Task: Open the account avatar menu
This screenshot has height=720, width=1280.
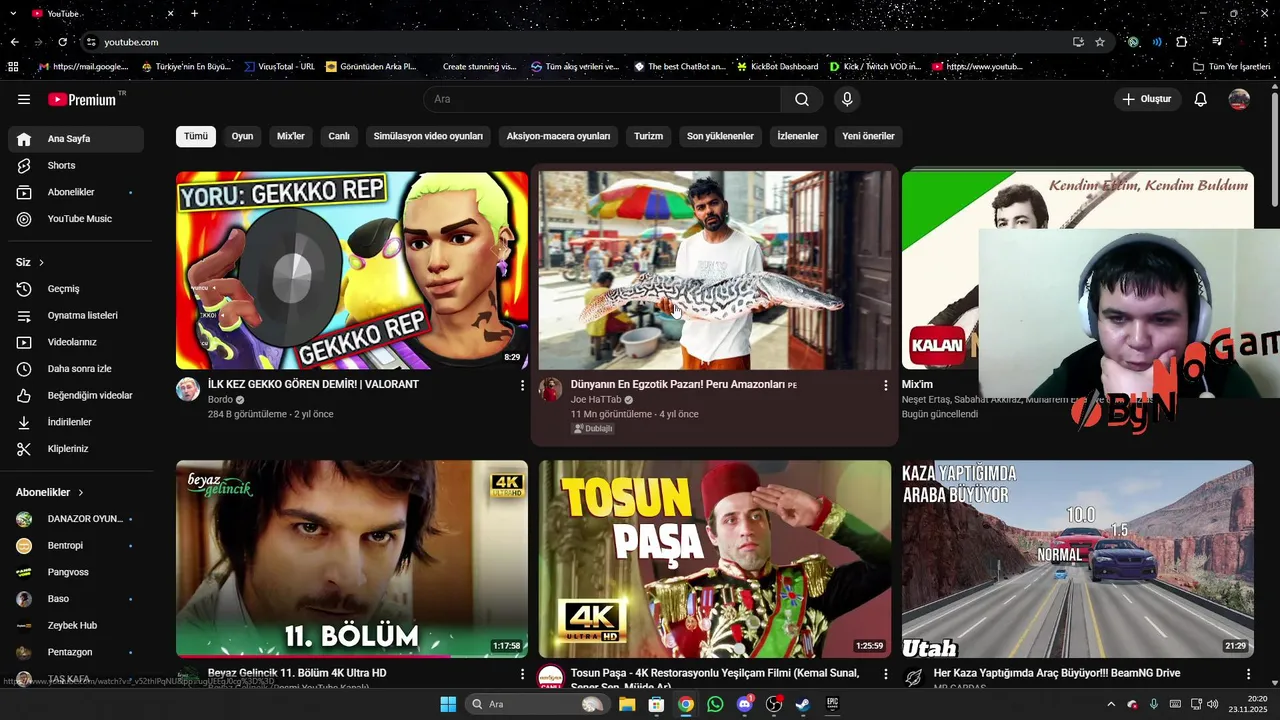Action: pos(1239,99)
